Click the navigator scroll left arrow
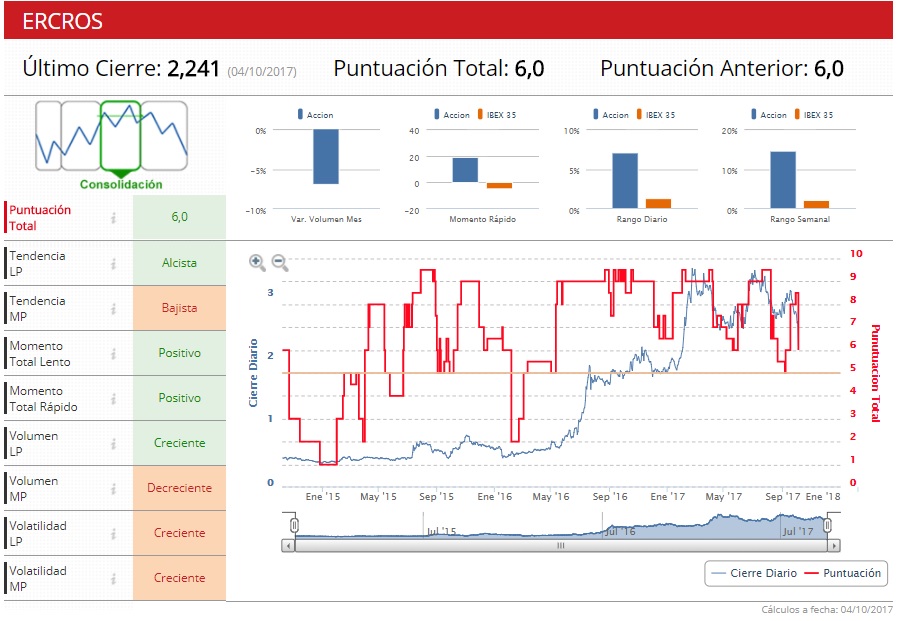This screenshot has width=897, height=621. pyautogui.click(x=288, y=546)
